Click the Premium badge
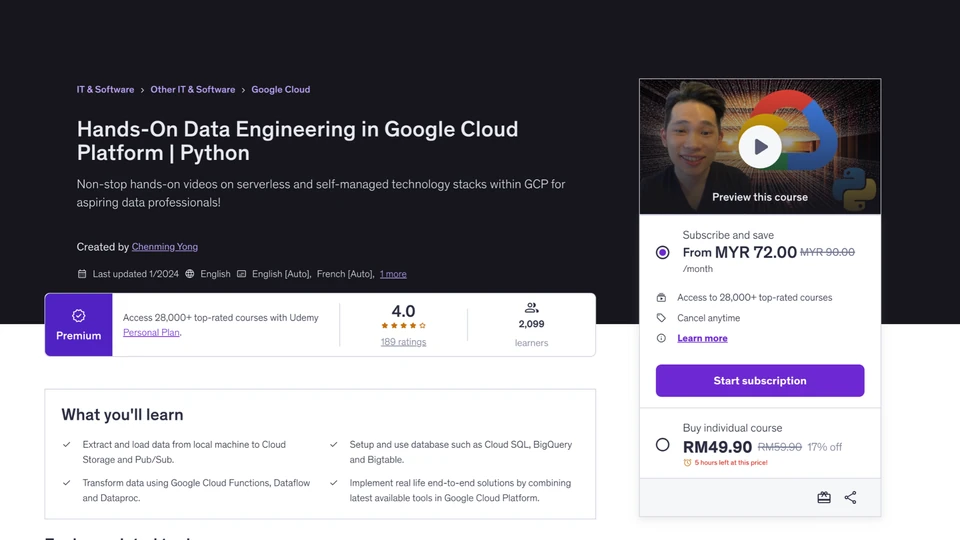This screenshot has width=960, height=540. (78, 324)
